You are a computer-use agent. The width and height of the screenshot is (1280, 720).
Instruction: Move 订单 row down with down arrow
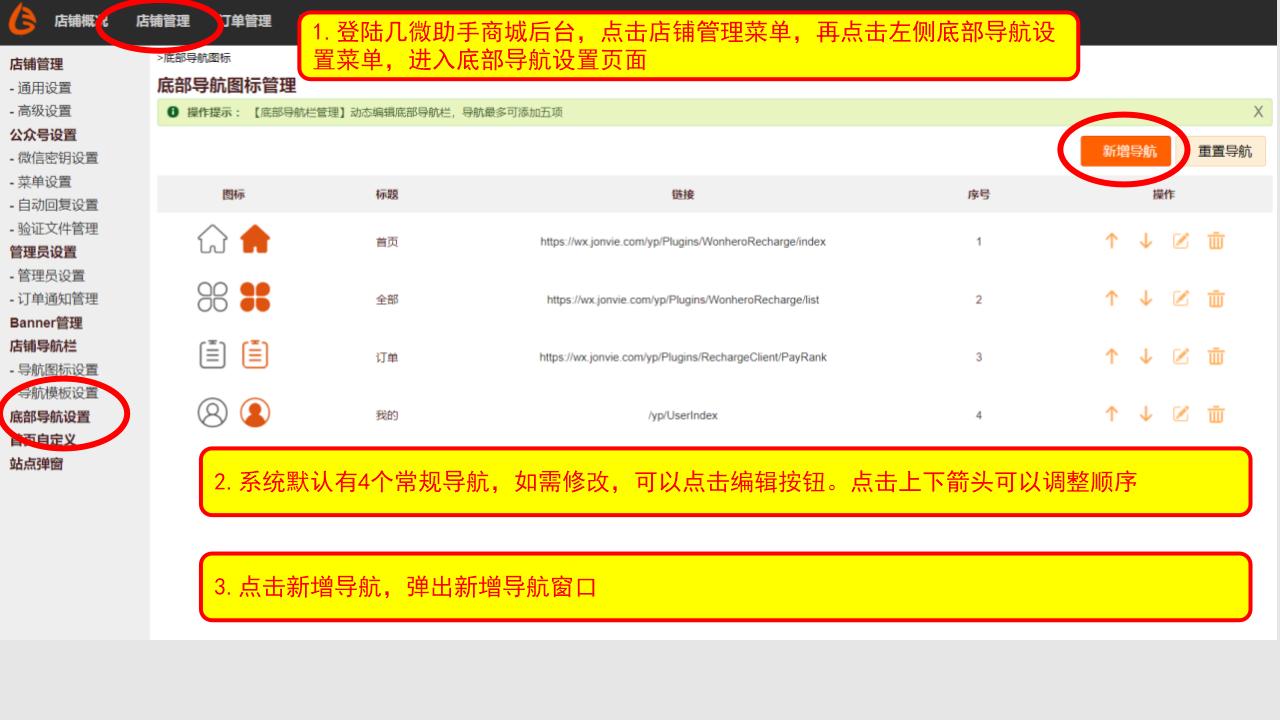click(x=1146, y=357)
